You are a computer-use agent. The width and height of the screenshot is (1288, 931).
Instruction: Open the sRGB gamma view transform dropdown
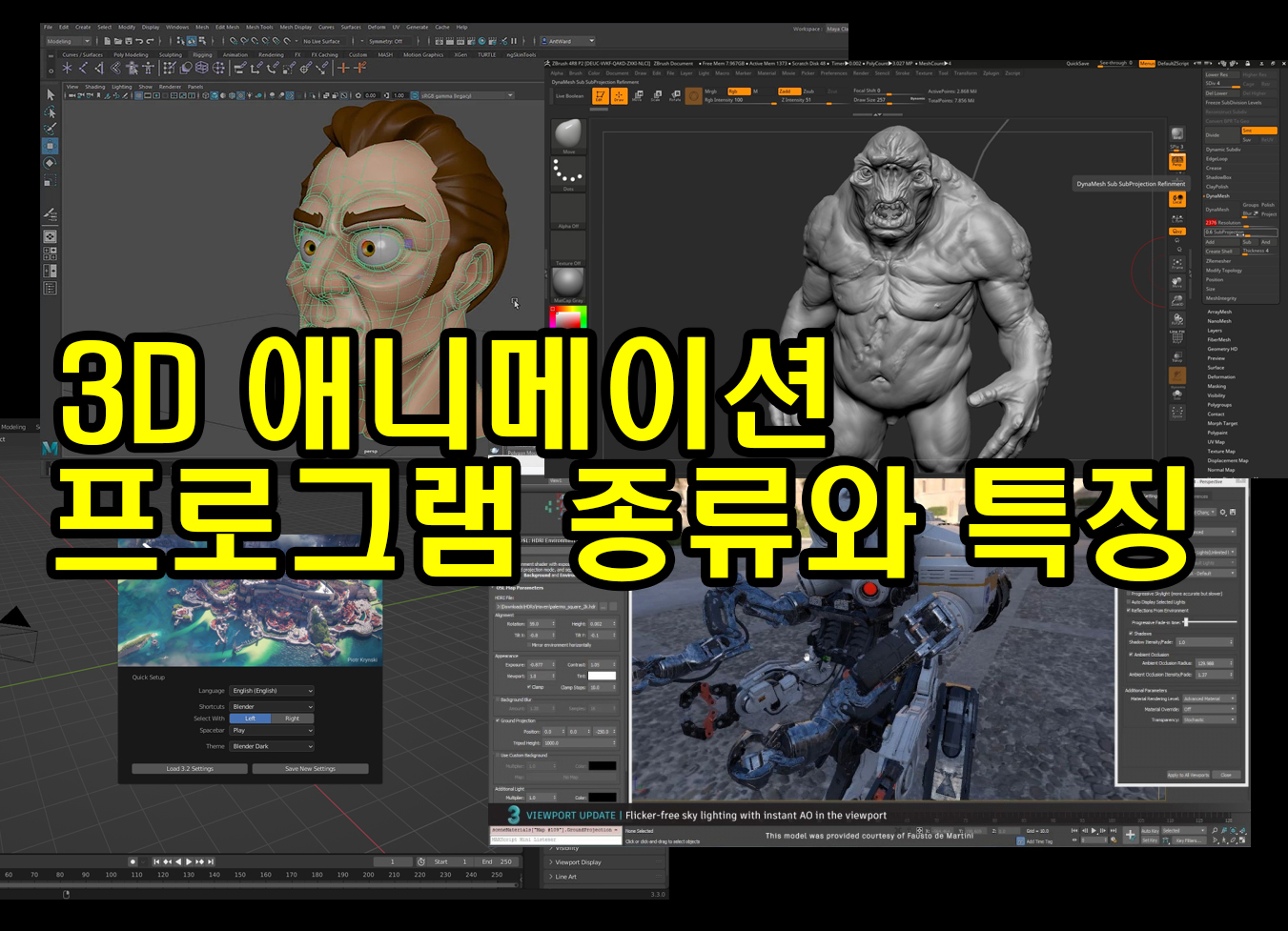pyautogui.click(x=466, y=95)
